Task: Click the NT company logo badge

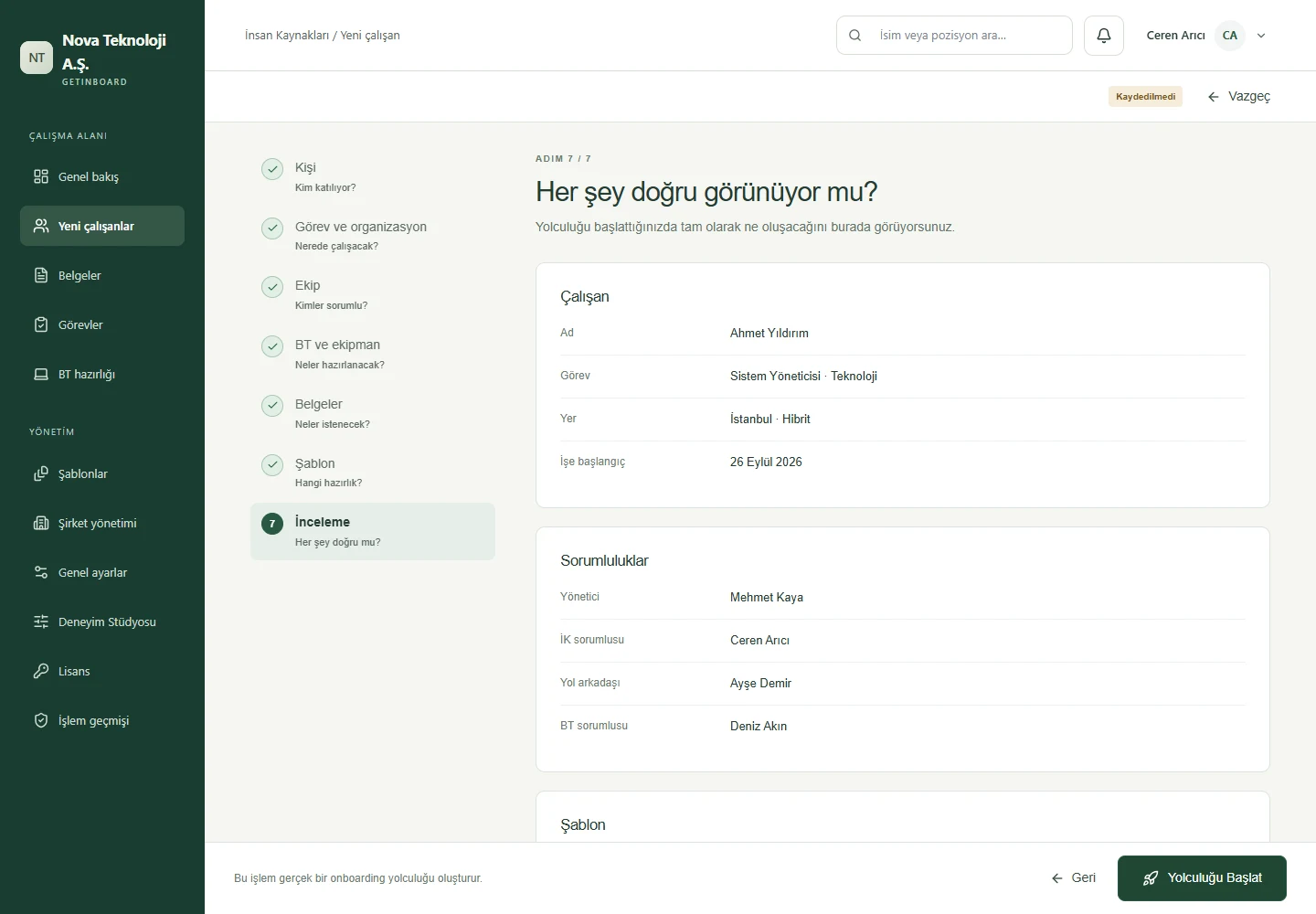Action: pyautogui.click(x=37, y=58)
